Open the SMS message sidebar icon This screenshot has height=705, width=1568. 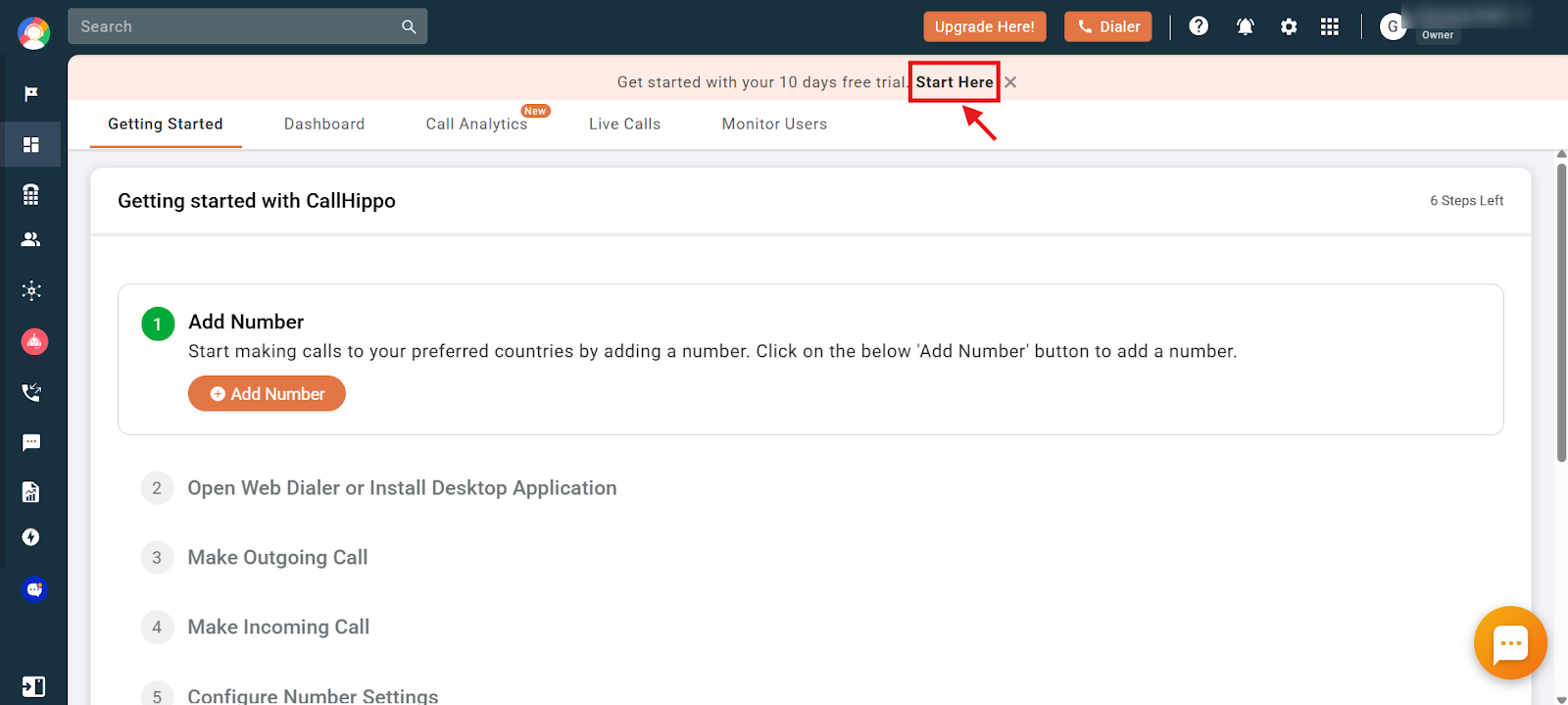click(x=31, y=443)
